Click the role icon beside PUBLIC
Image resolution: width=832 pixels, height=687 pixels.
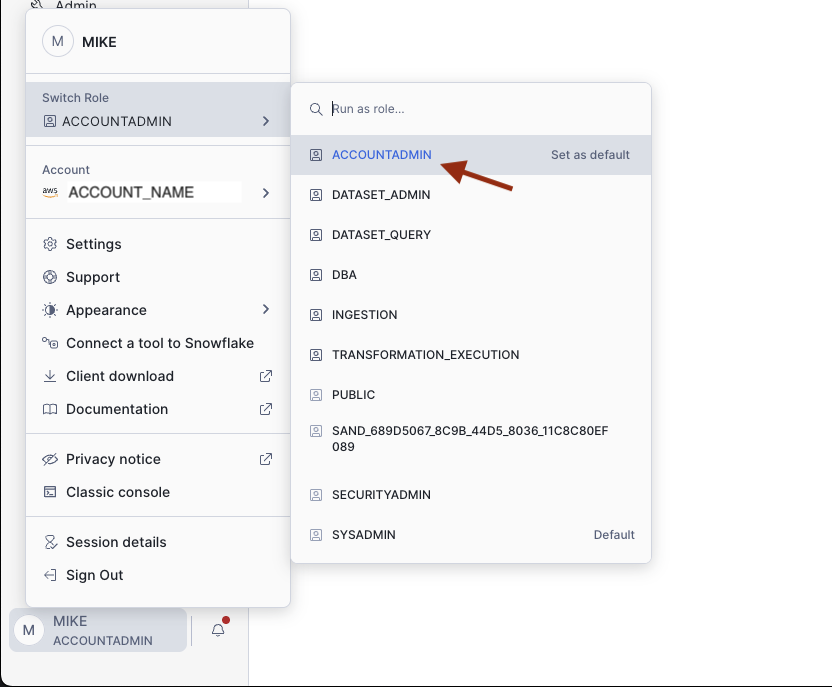[x=316, y=395]
